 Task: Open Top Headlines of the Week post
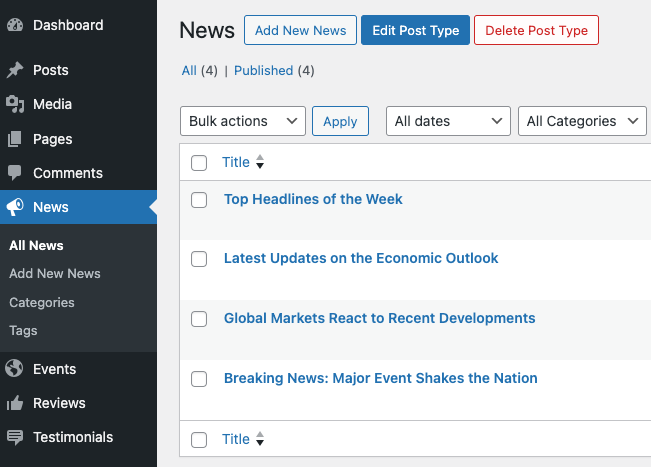[x=313, y=199]
